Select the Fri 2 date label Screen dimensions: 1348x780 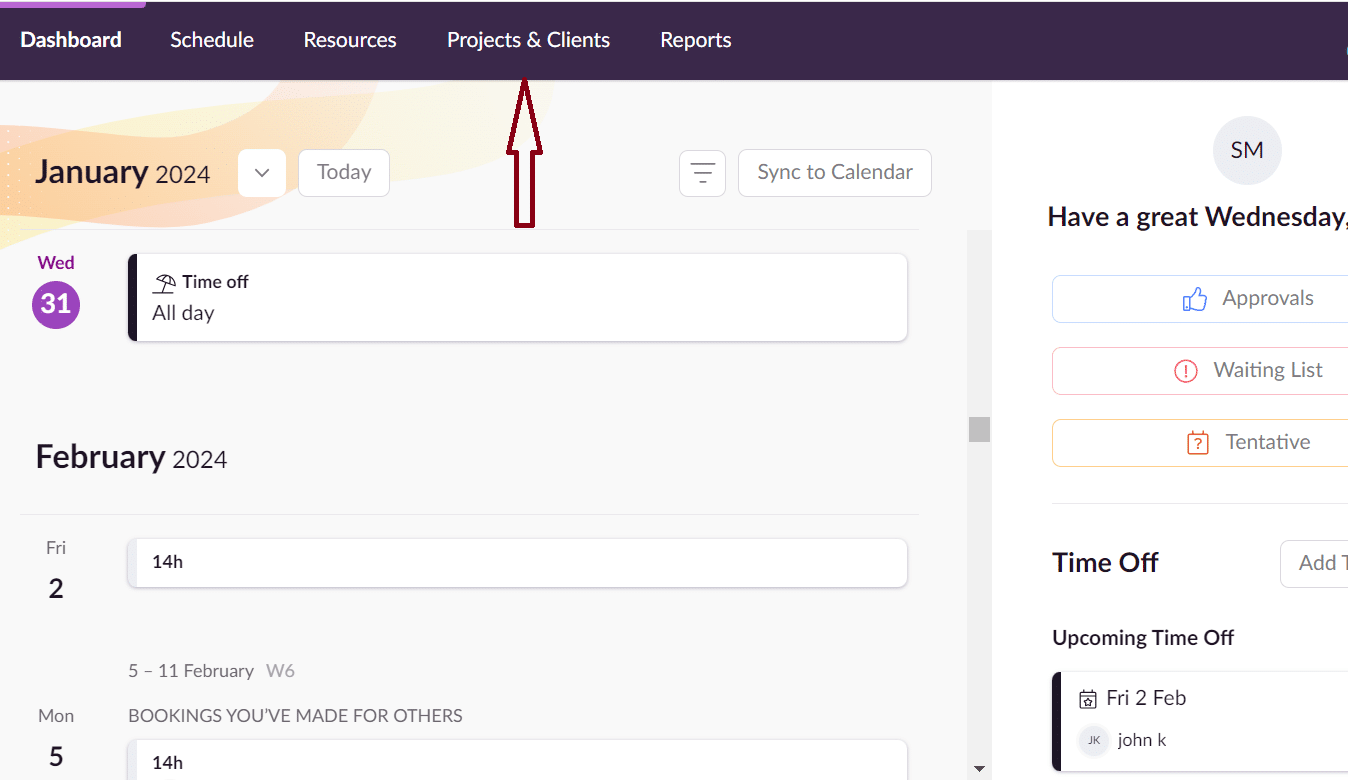point(56,572)
